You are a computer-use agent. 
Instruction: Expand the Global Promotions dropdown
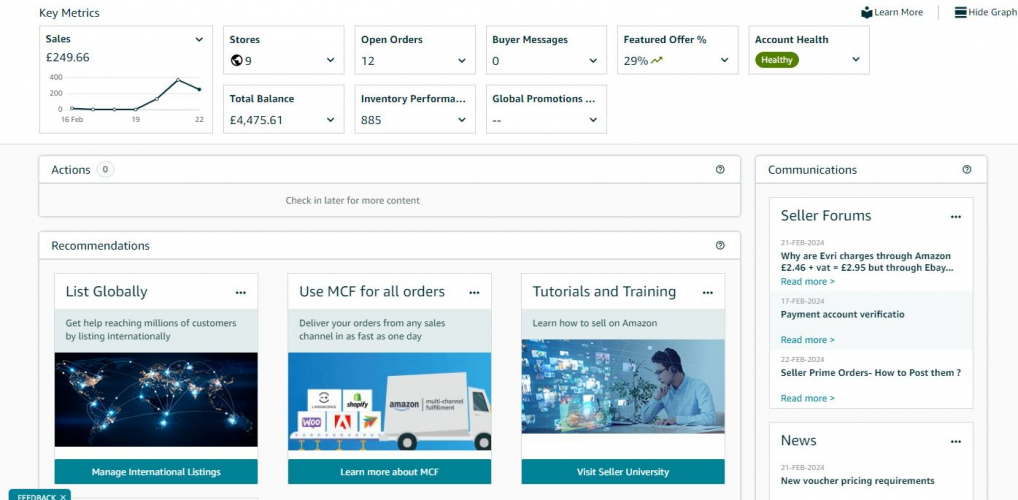coord(593,119)
